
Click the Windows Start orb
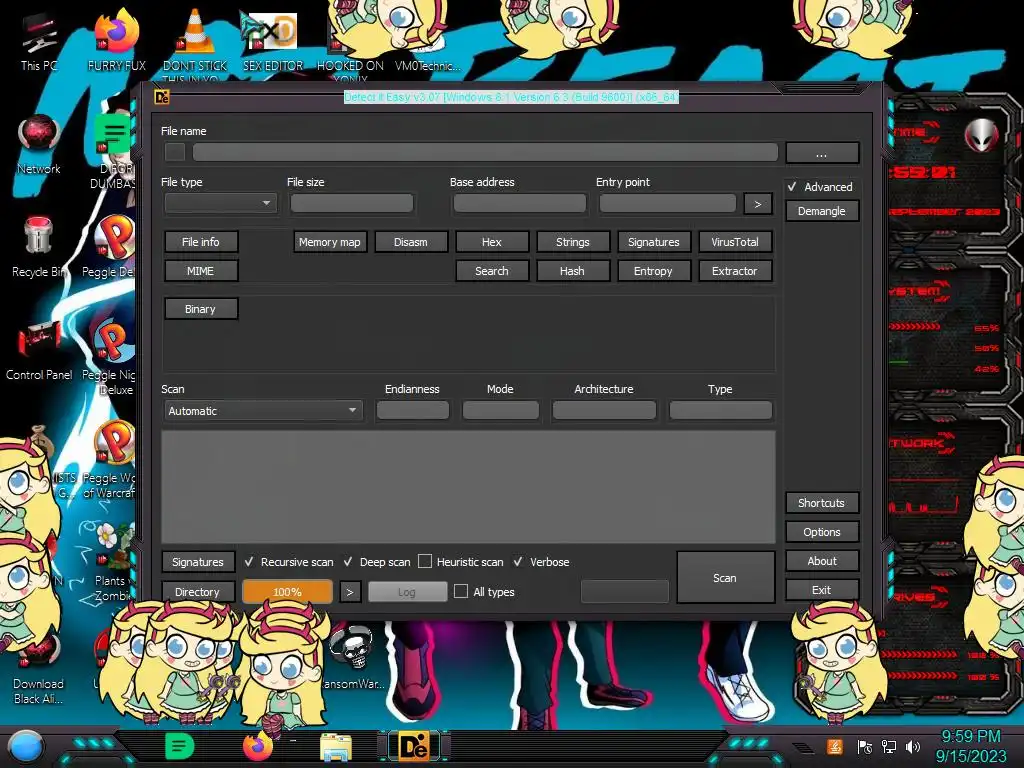(x=26, y=747)
